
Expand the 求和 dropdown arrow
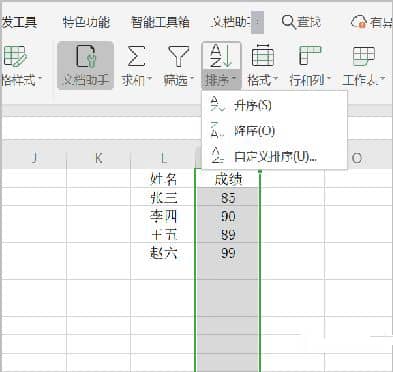[150, 79]
